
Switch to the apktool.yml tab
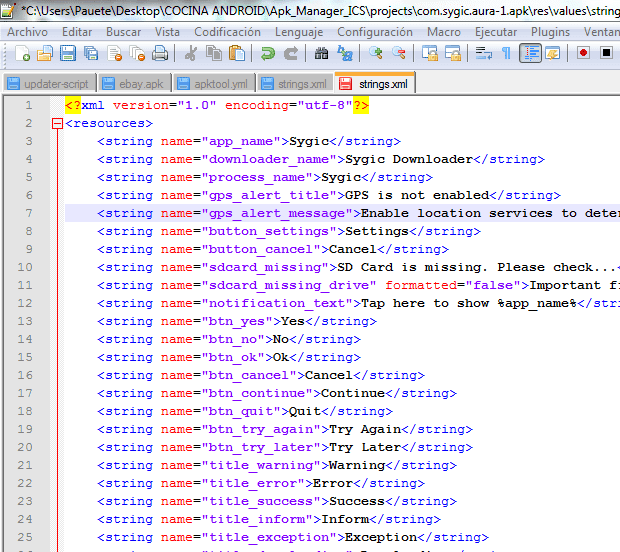[214, 84]
